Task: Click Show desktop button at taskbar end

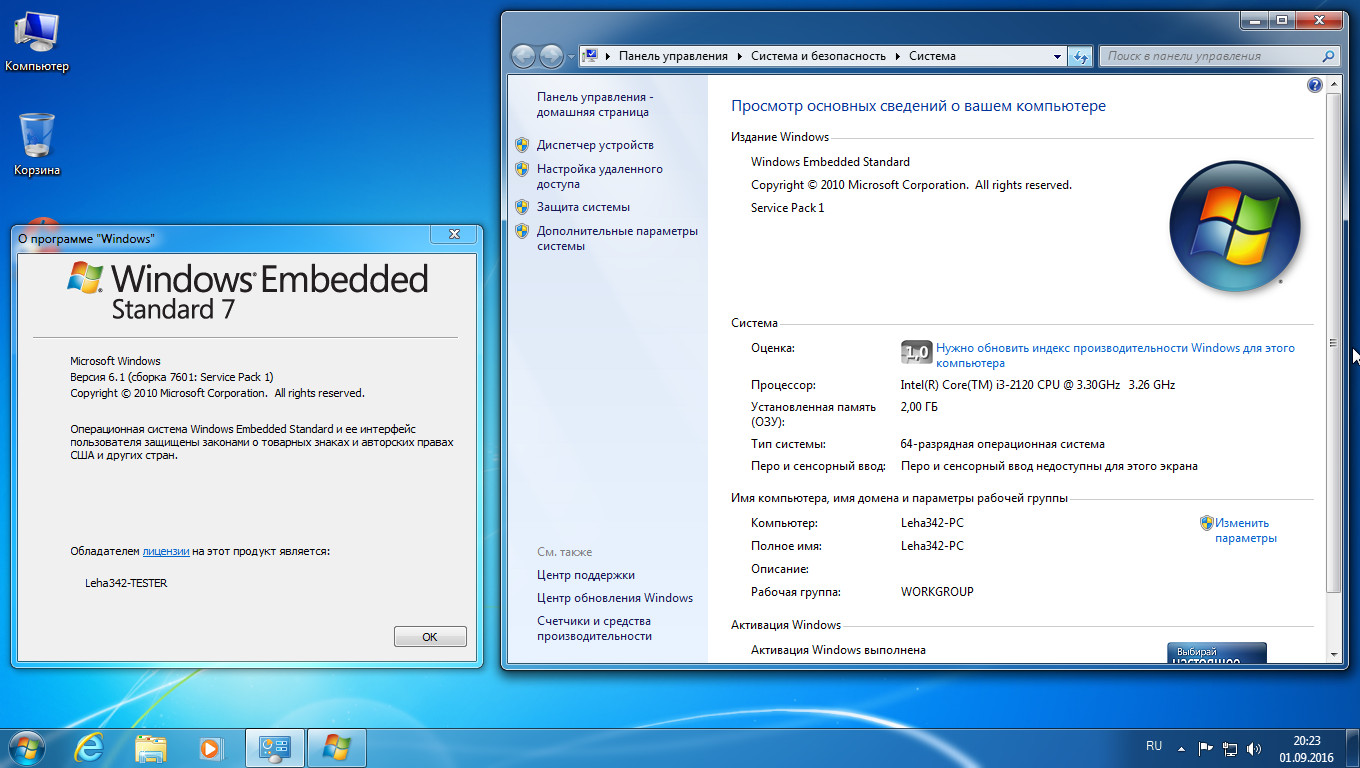Action: (1352, 748)
